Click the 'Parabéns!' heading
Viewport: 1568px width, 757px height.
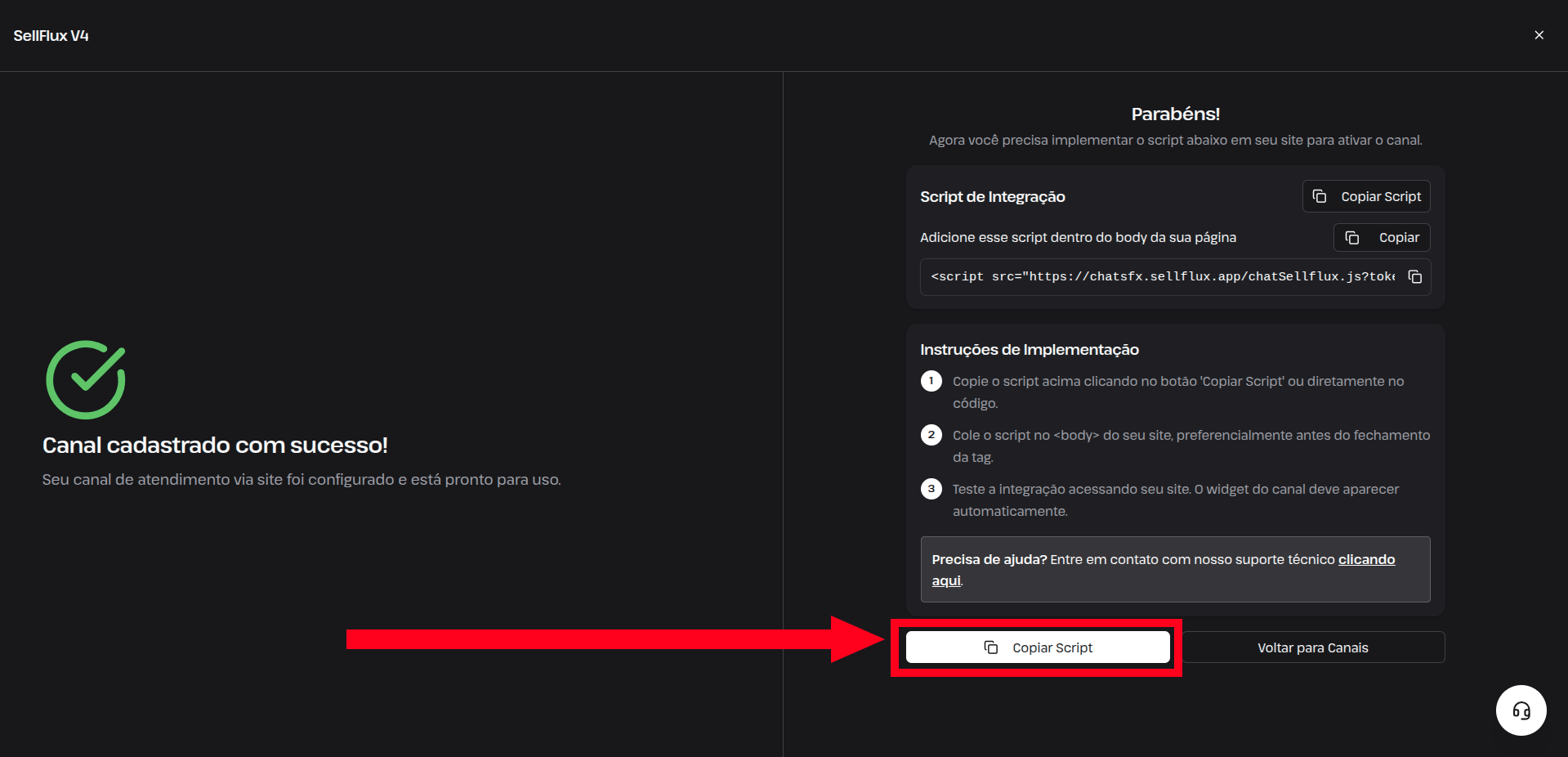(1176, 114)
